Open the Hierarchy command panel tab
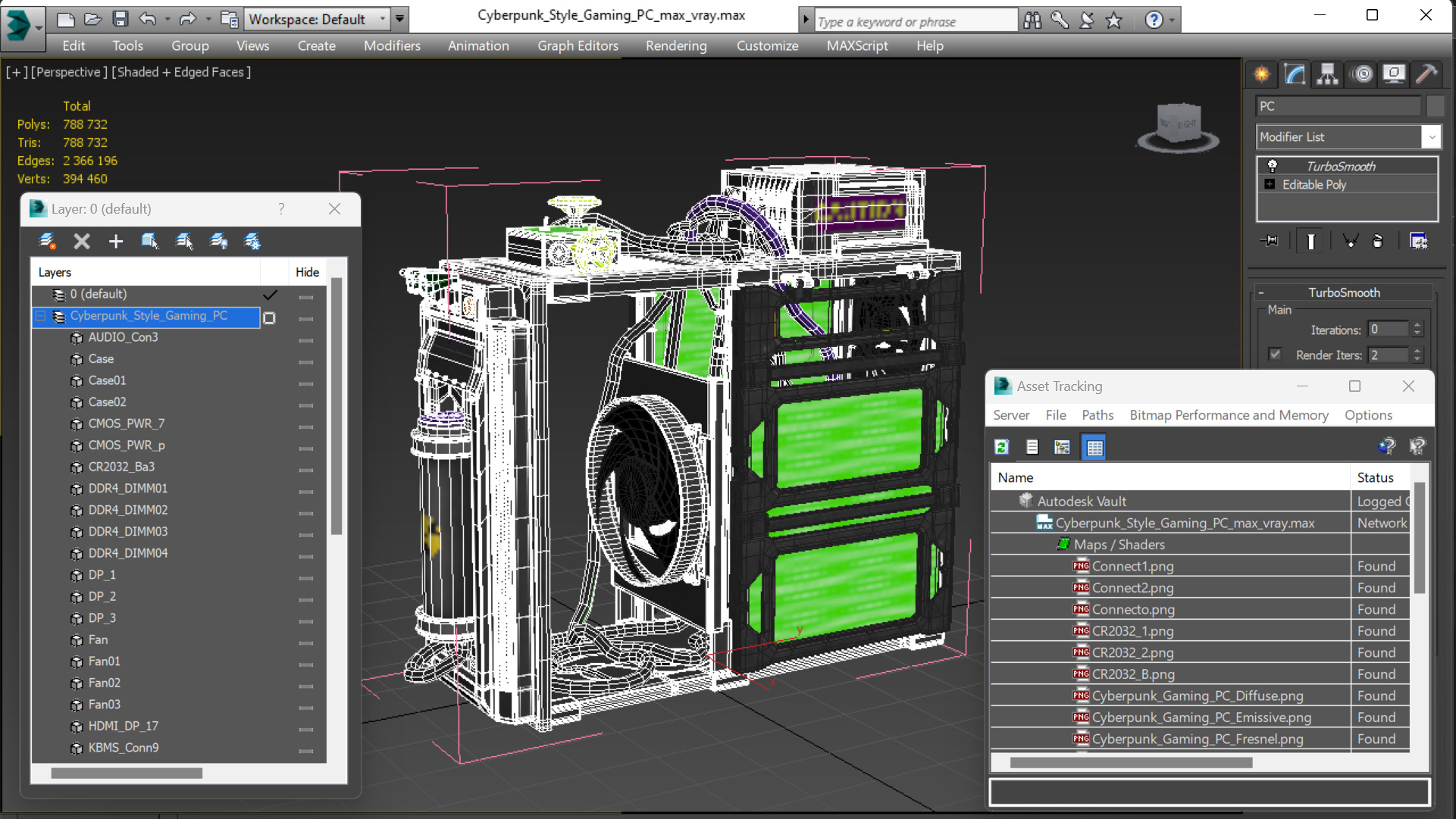 (x=1327, y=73)
